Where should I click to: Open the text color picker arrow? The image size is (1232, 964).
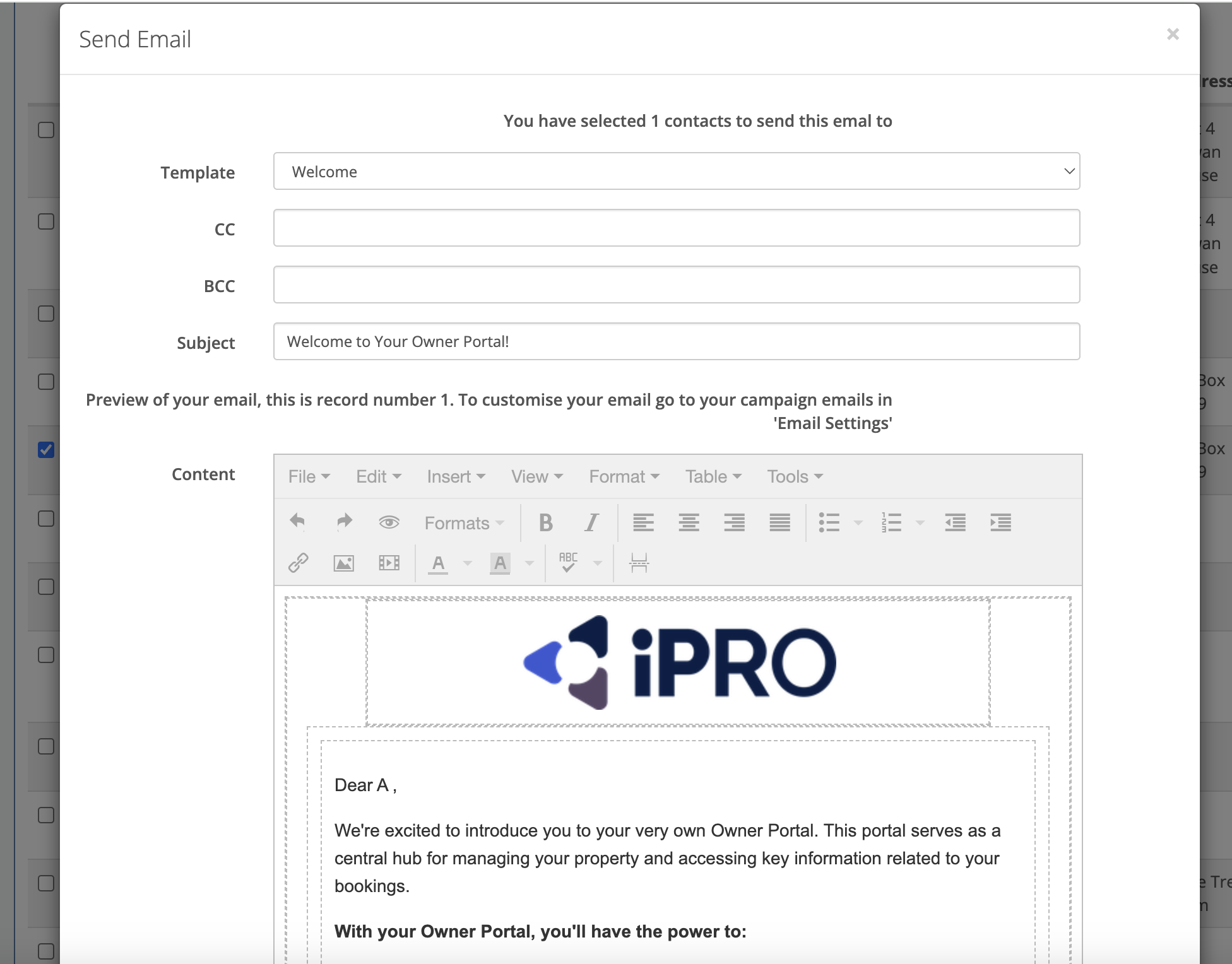click(468, 563)
